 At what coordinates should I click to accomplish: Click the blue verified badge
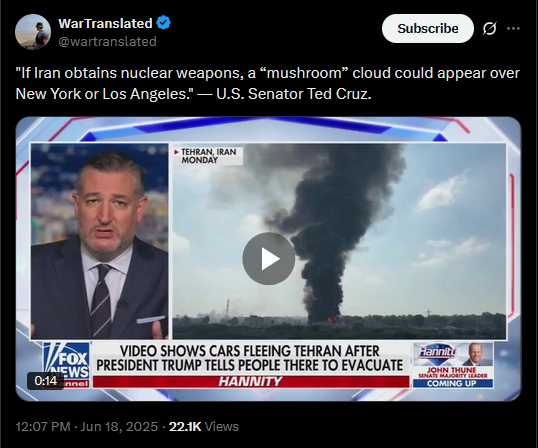163,23
